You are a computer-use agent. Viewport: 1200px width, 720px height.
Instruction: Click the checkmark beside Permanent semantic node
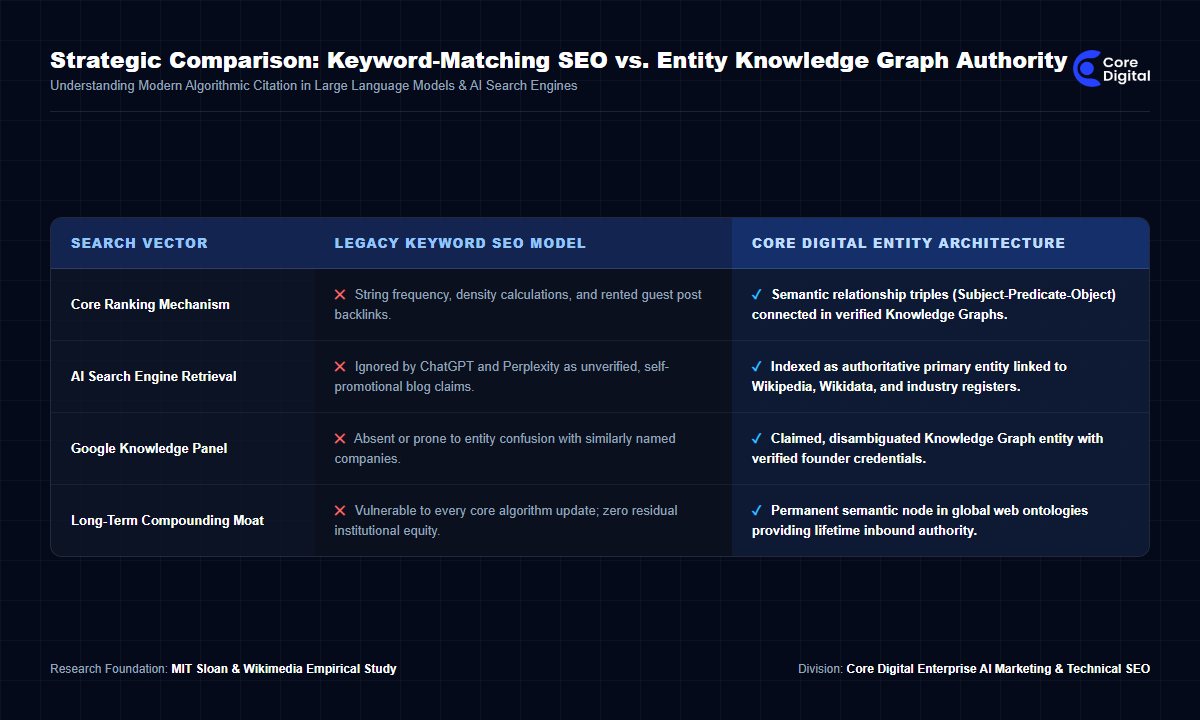click(x=757, y=511)
